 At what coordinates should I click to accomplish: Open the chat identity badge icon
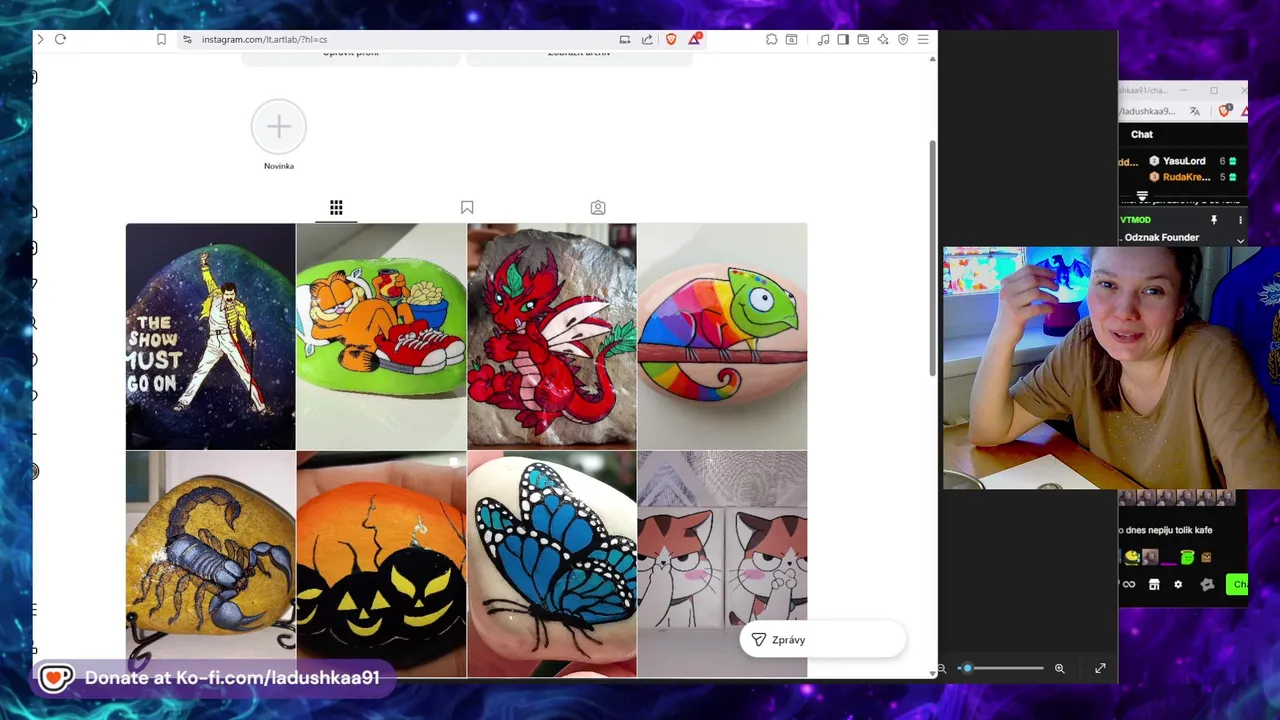click(1207, 585)
